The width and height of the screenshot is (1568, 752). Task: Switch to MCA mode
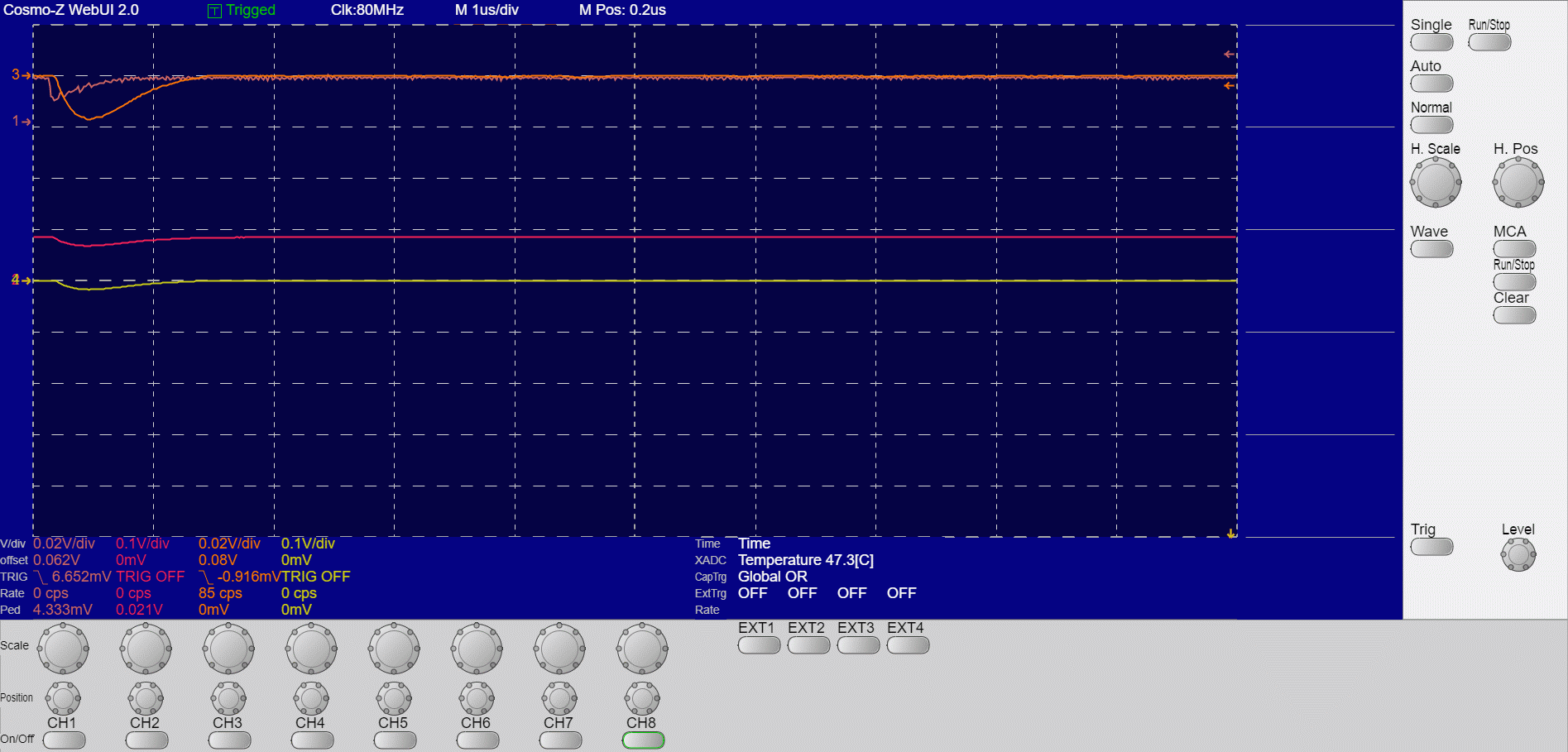coord(1514,248)
